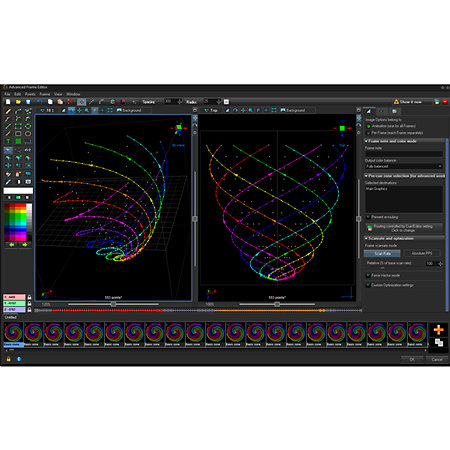Click the red delete X toolbar icon

pyautogui.click(x=70, y=102)
